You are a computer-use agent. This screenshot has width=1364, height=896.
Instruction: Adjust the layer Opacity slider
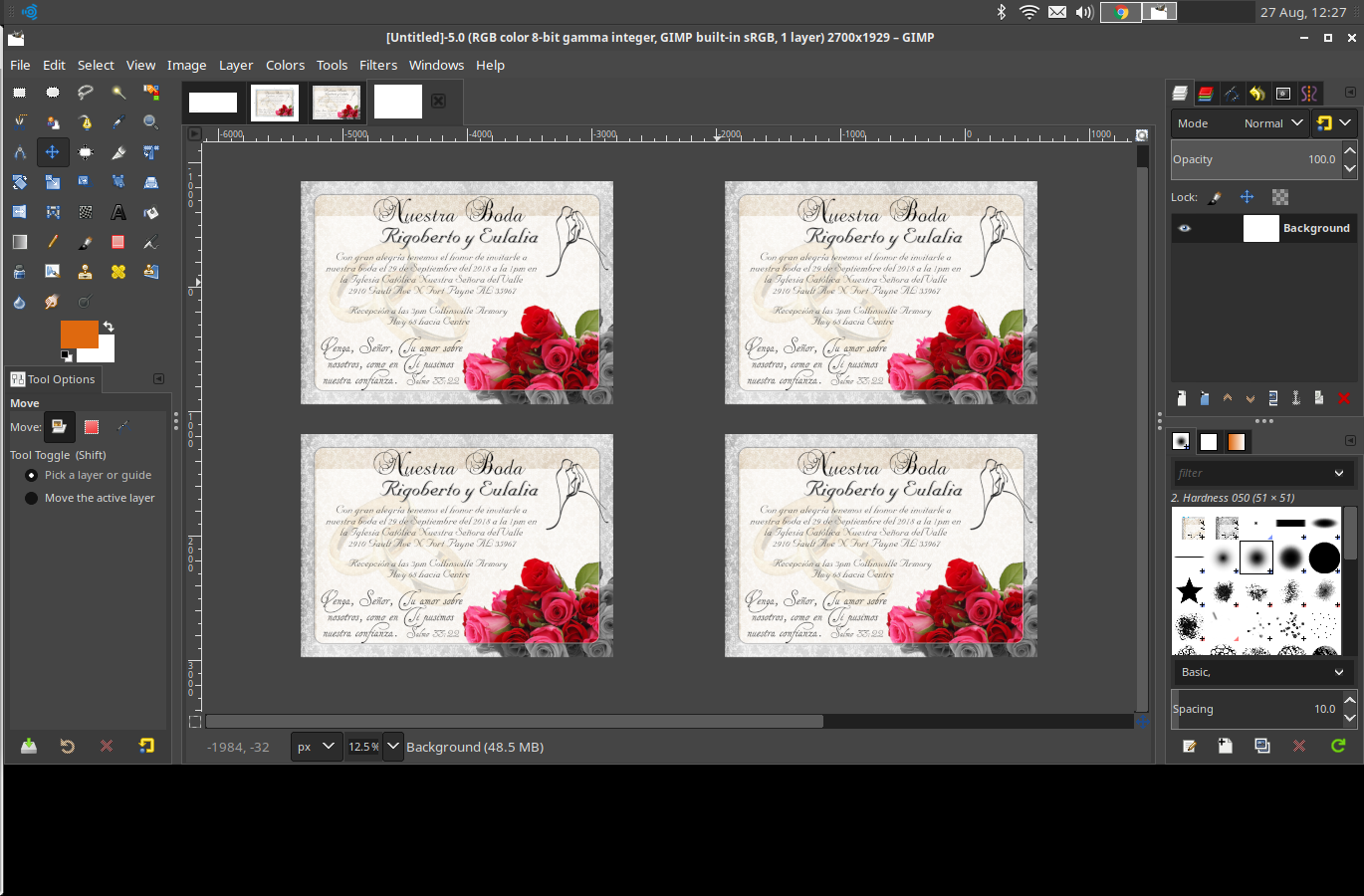click(x=1256, y=159)
